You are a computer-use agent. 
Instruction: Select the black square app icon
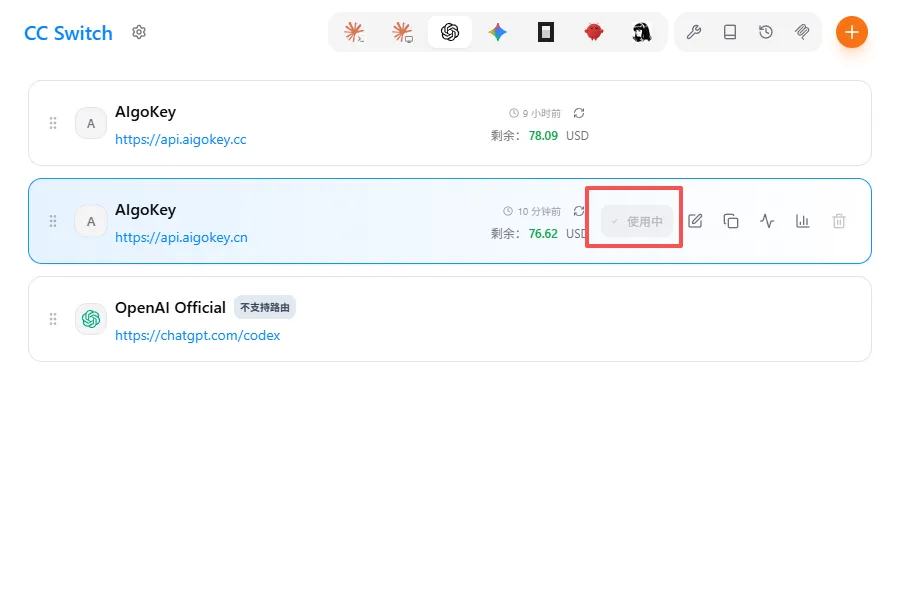pyautogui.click(x=546, y=32)
